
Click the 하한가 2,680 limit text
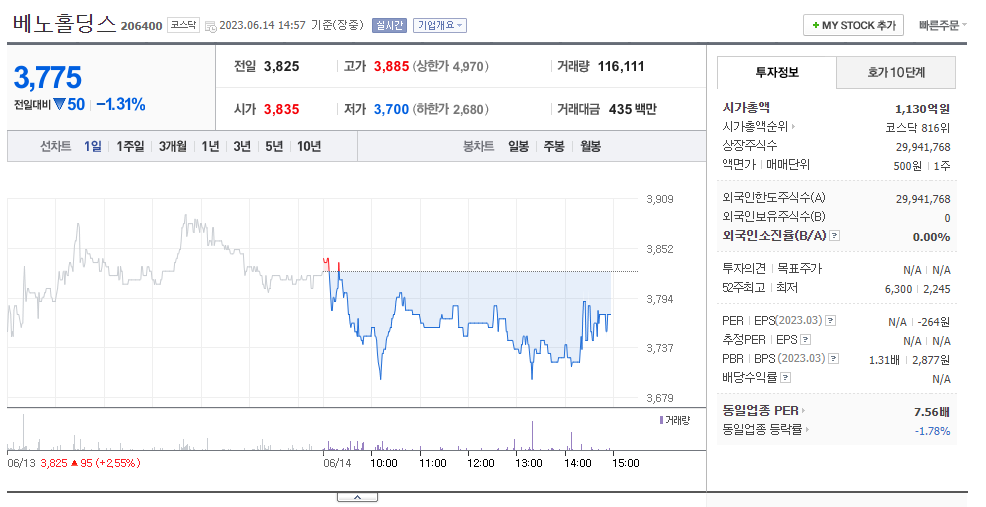pyautogui.click(x=450, y=109)
